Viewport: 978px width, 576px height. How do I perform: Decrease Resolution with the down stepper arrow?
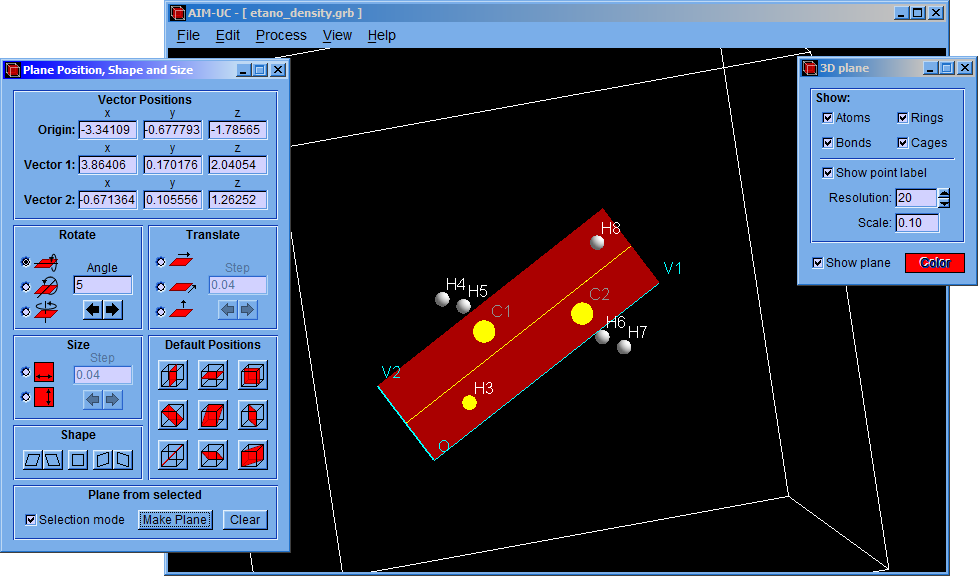point(943,203)
